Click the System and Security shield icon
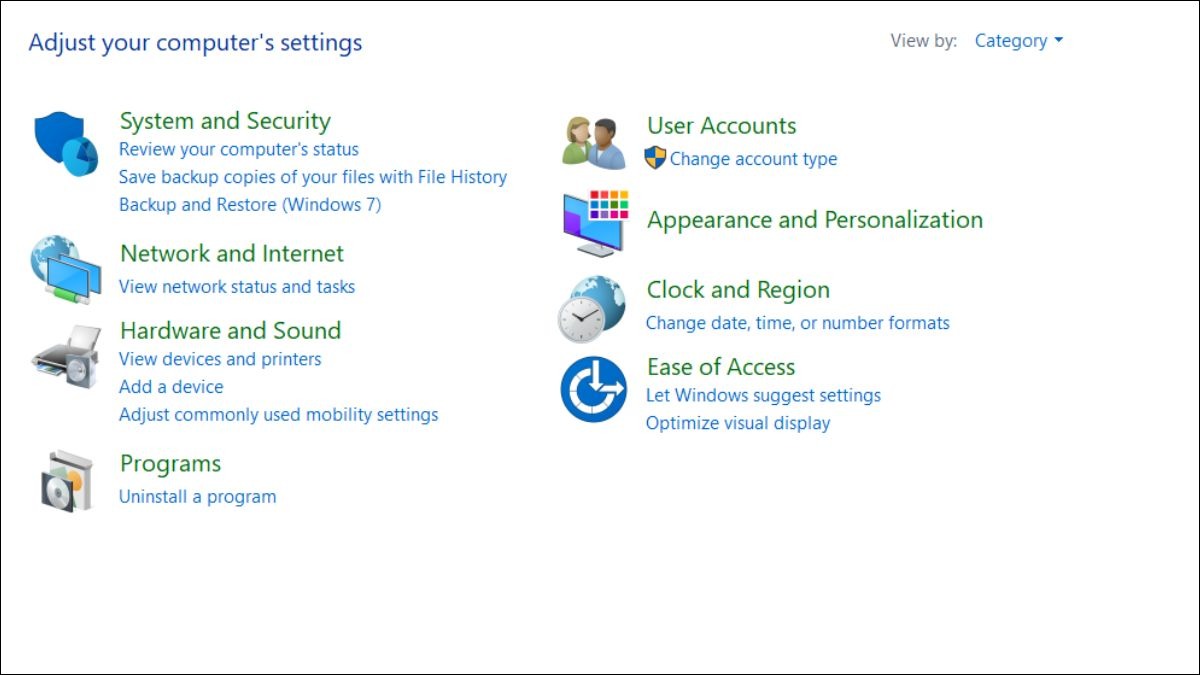This screenshot has height=675, width=1200. pyautogui.click(x=66, y=144)
